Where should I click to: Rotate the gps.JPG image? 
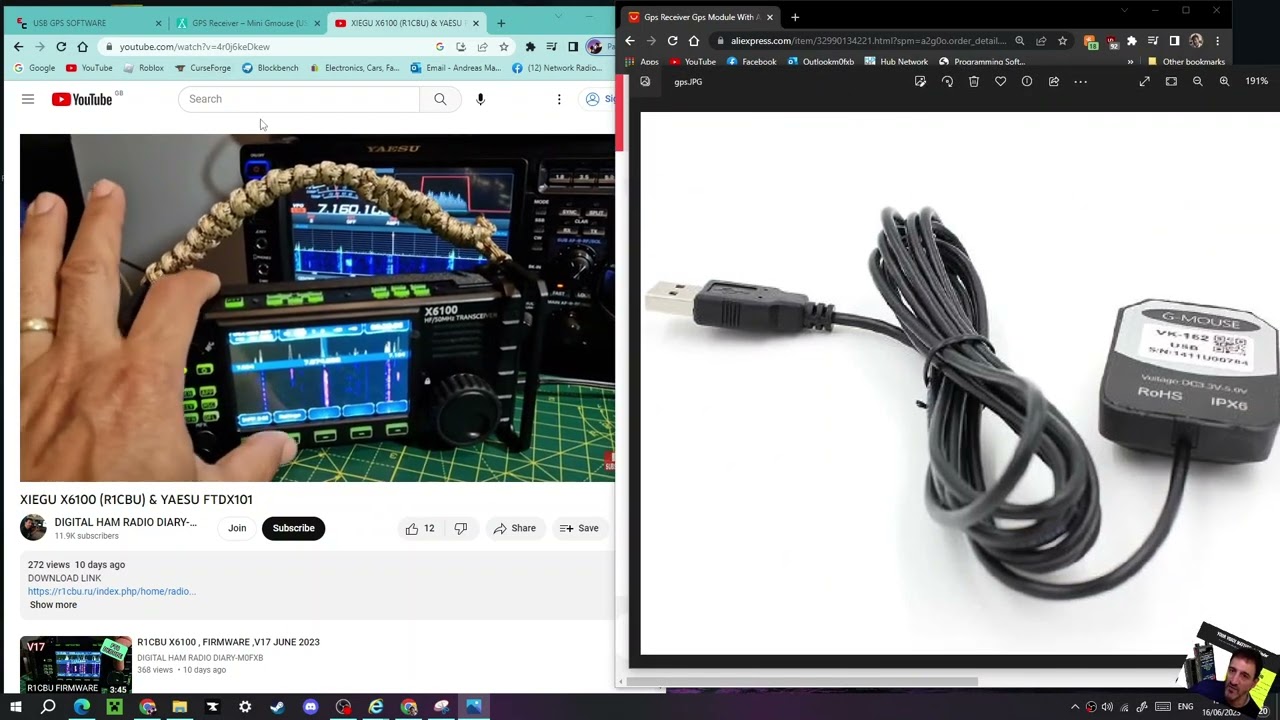947,81
